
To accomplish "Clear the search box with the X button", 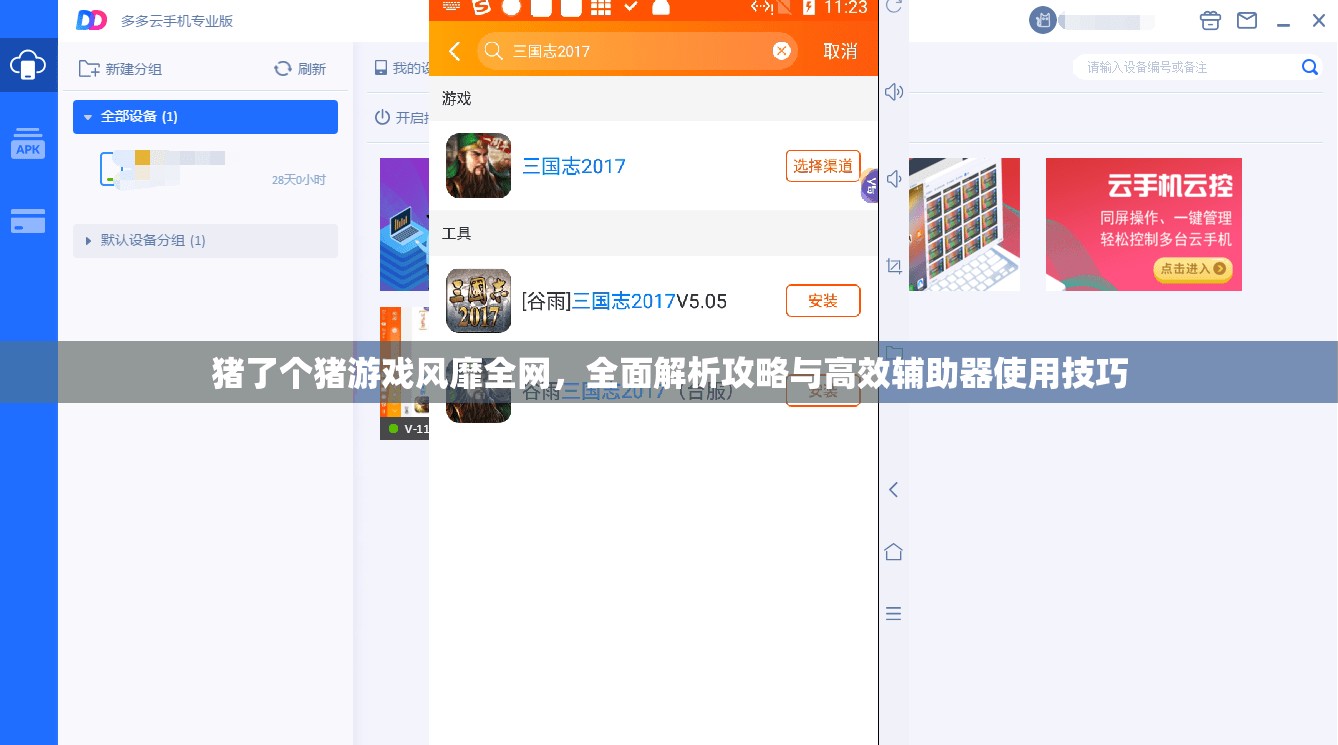I will coord(782,51).
